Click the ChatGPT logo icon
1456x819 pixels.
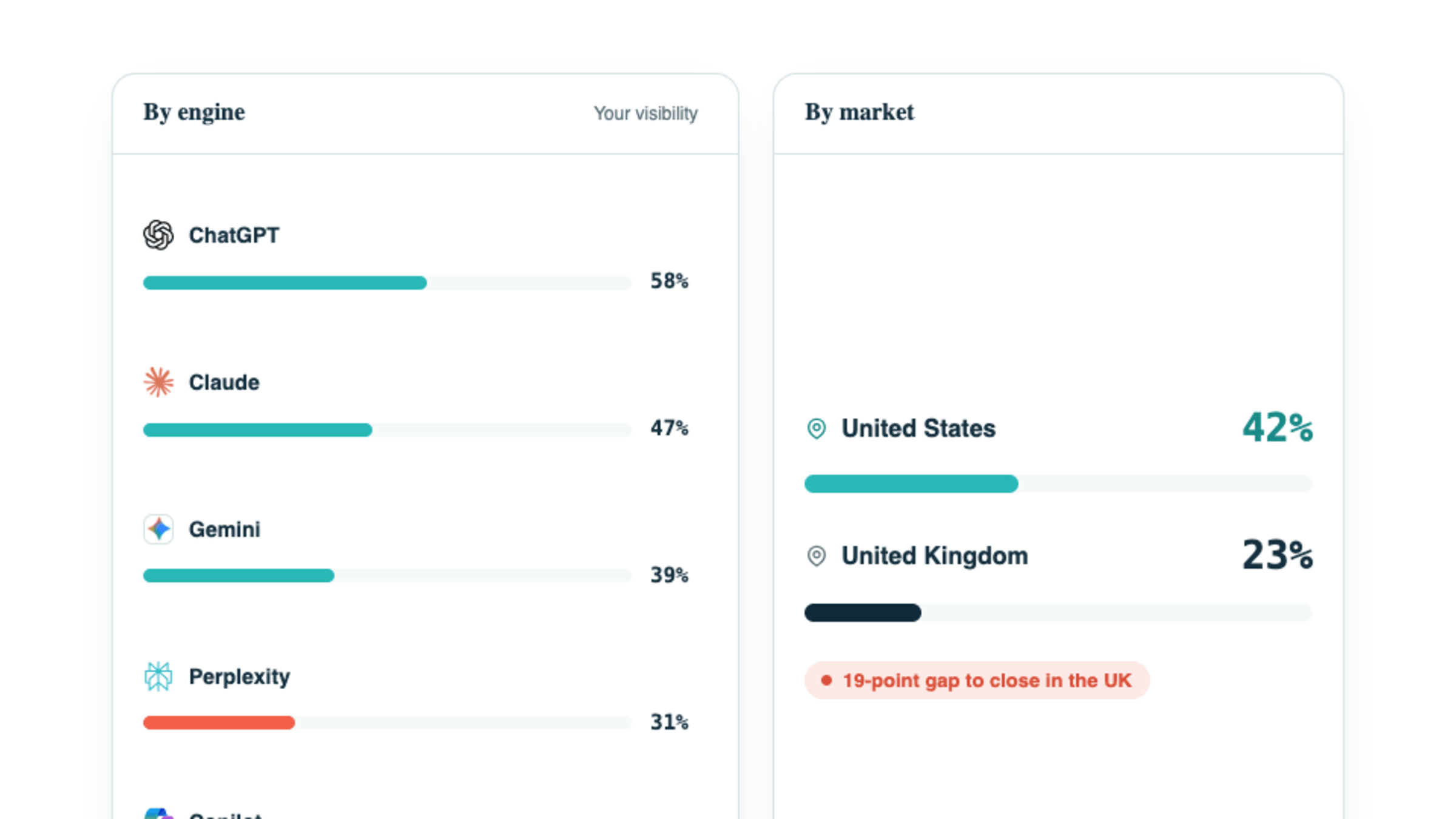point(158,235)
